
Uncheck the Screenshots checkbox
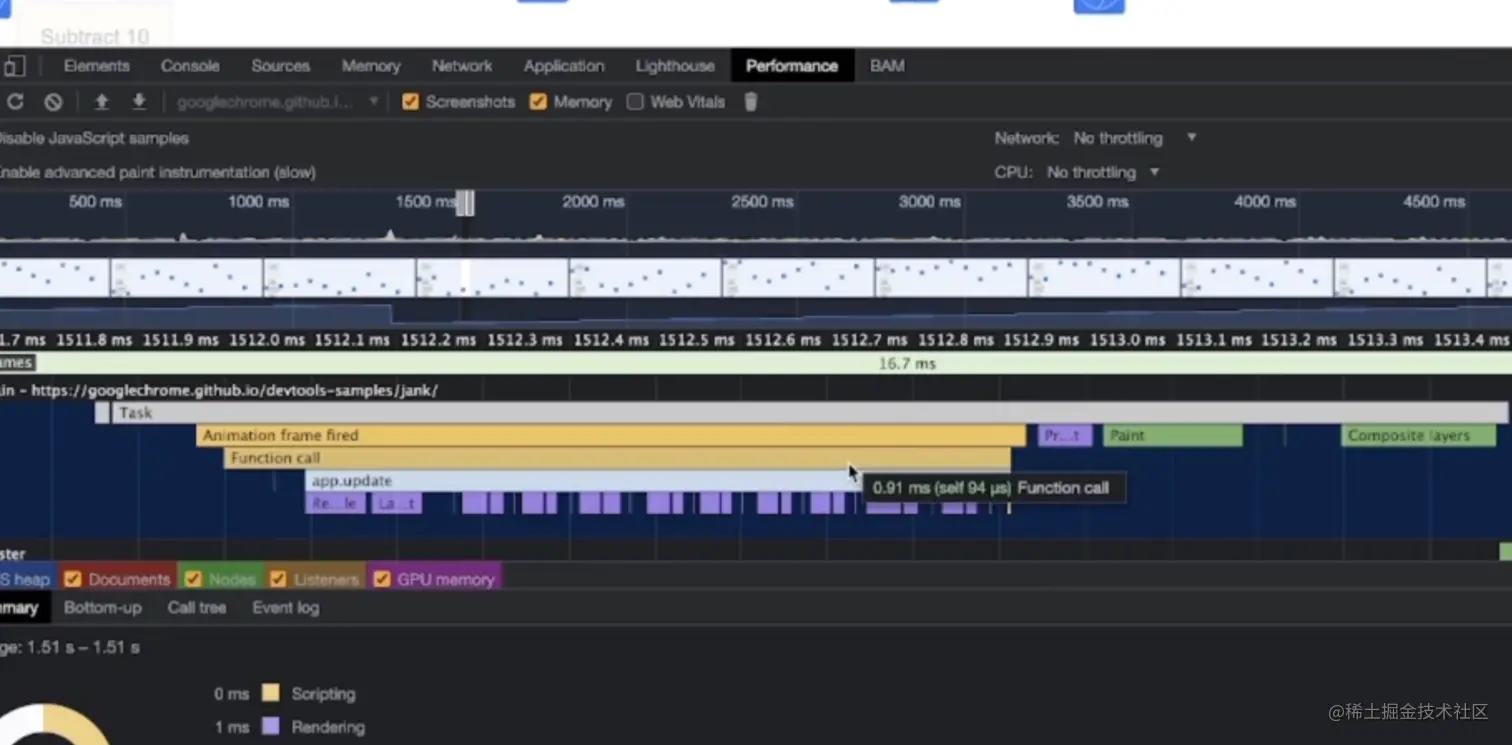410,102
